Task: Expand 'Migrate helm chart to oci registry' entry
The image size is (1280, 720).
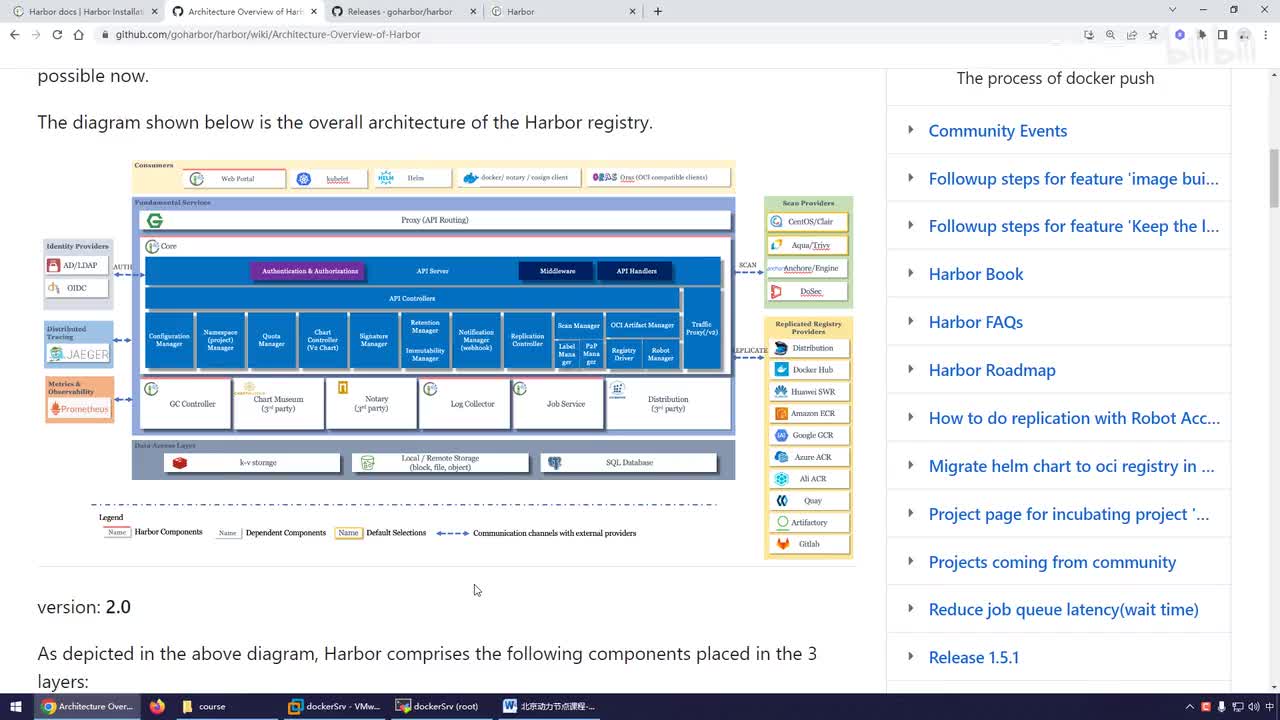Action: pyautogui.click(x=910, y=465)
